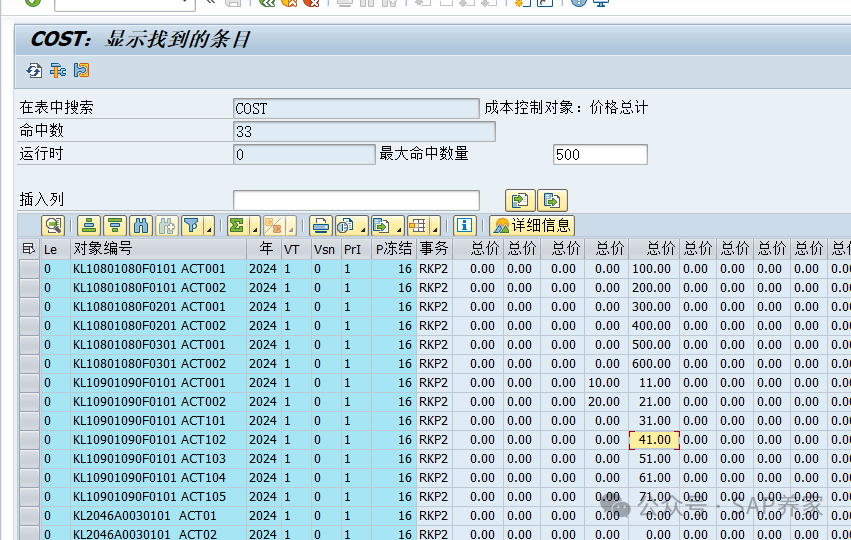The image size is (851, 540).
Task: Click the 10.00 value cell
Action: tap(604, 383)
